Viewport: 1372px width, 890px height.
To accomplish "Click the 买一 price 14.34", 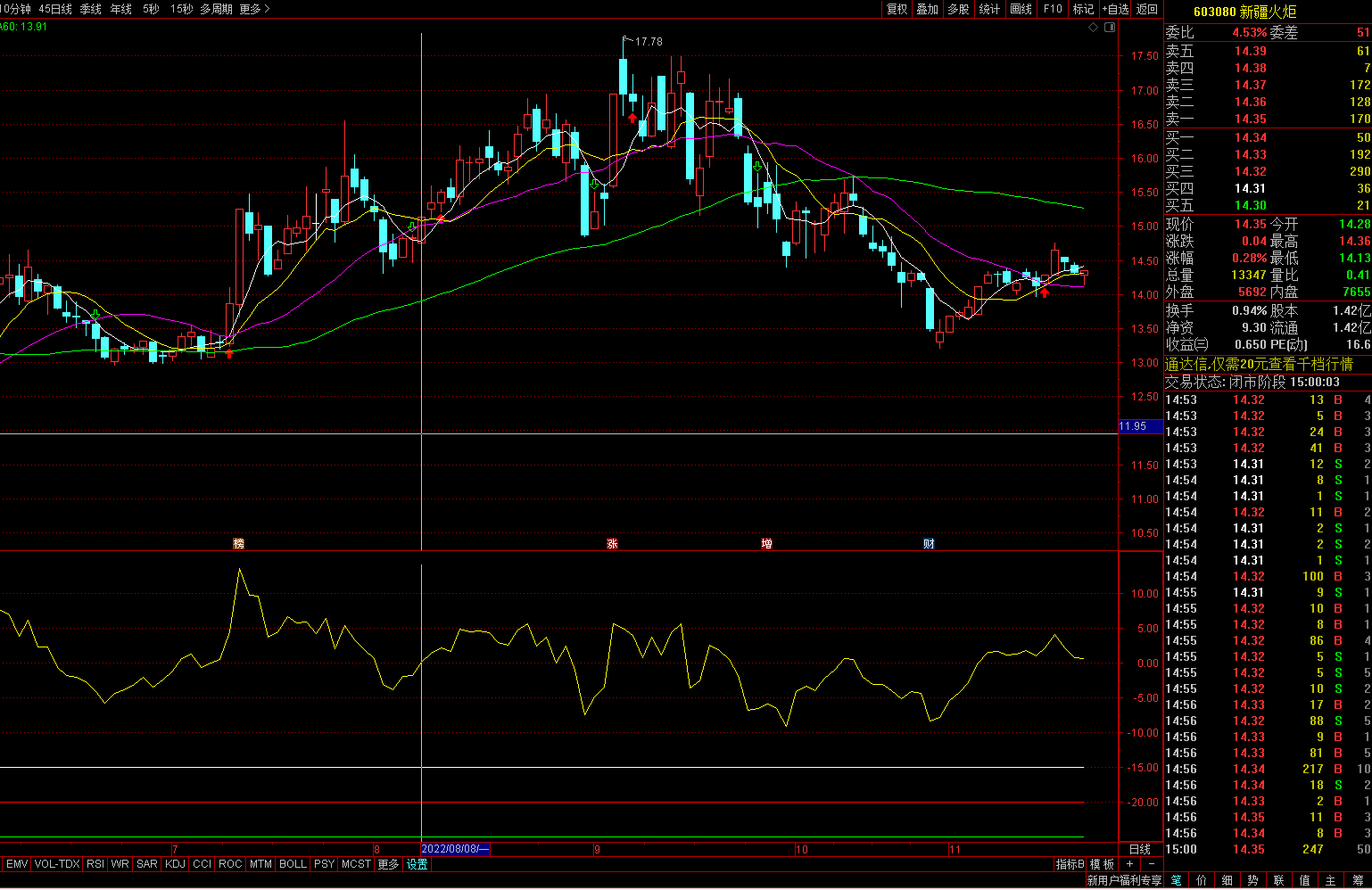I will coord(1251,137).
